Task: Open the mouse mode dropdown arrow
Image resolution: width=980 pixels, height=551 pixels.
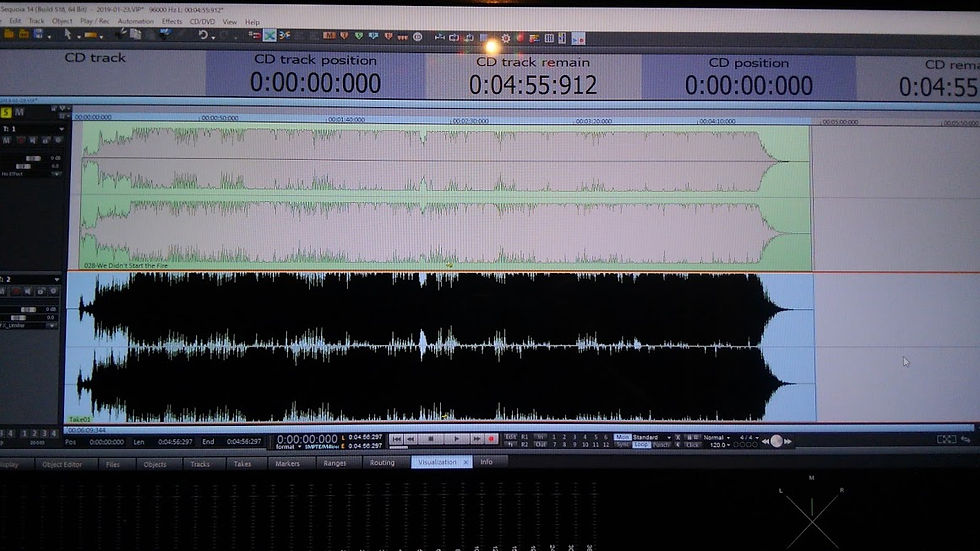Action: pos(79,37)
